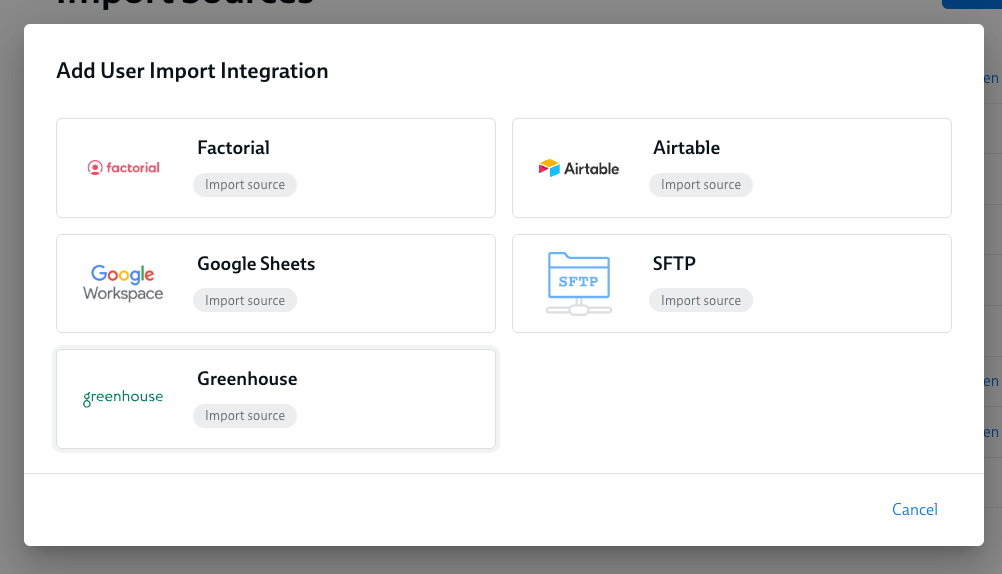This screenshot has width=1002, height=574.
Task: Click the Airtable logo icon
Action: [579, 168]
